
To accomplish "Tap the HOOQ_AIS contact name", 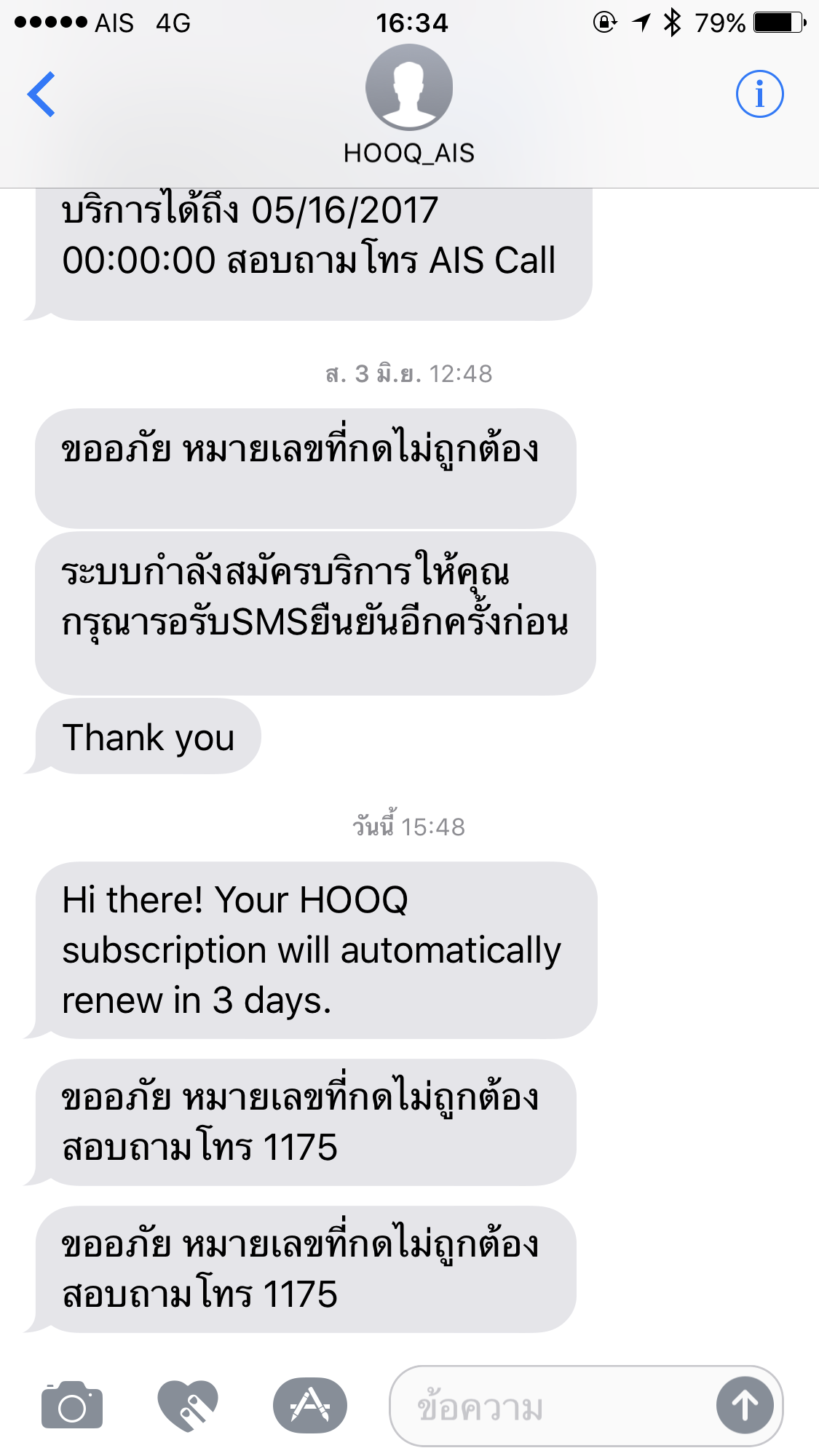I will click(x=409, y=154).
